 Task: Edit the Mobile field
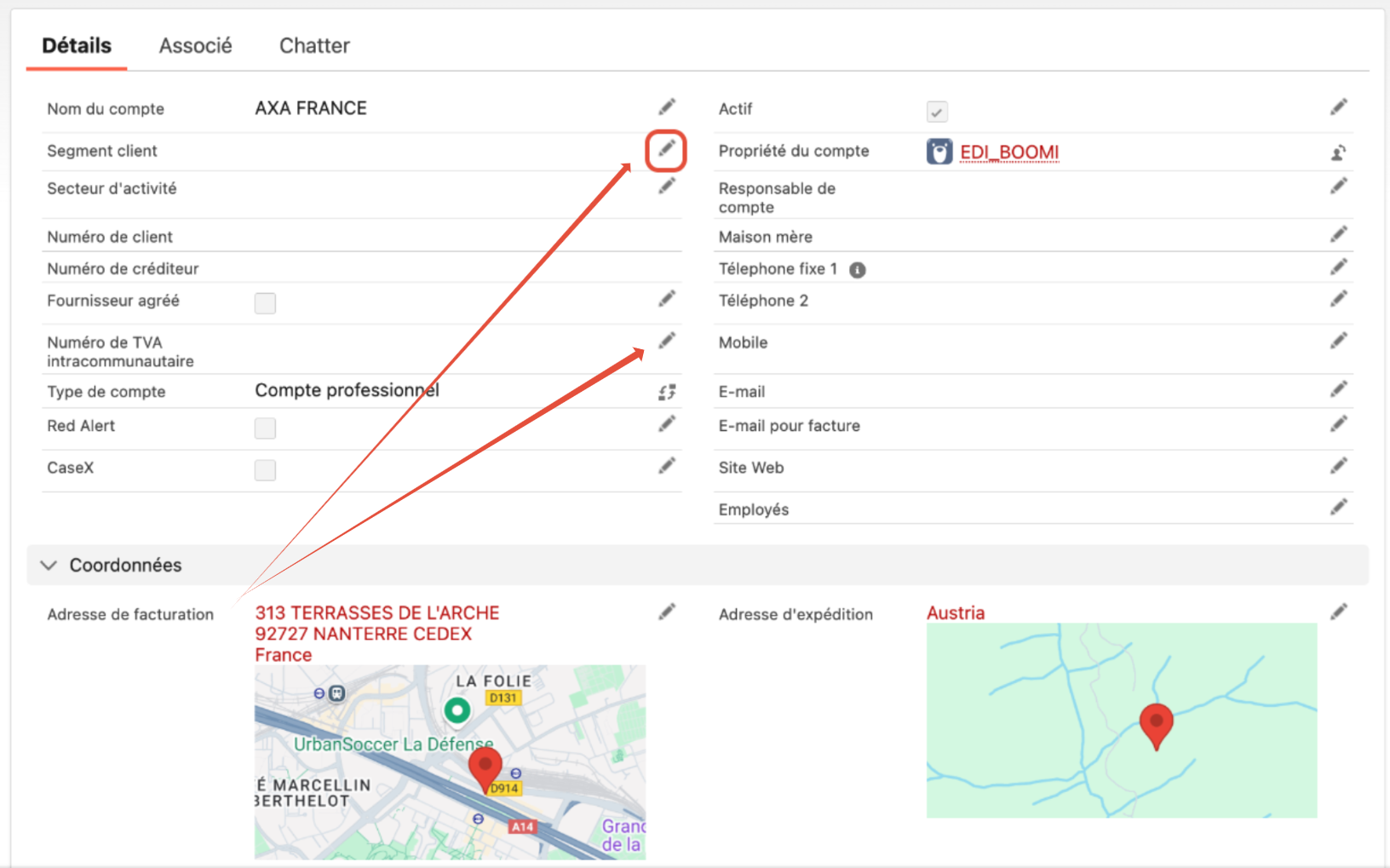point(1339,341)
